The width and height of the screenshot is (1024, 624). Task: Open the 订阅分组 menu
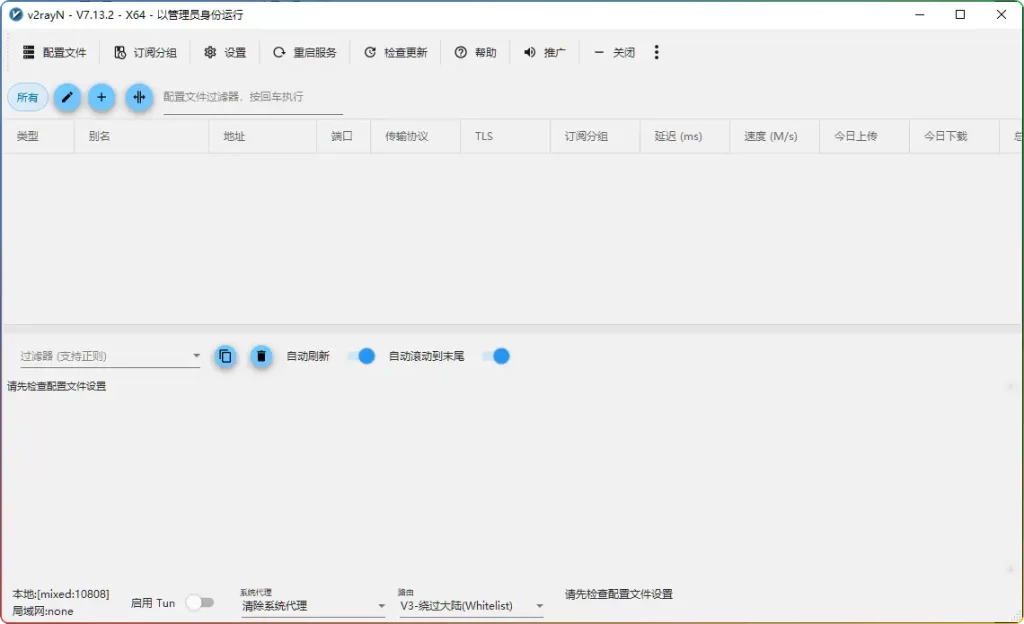coord(145,52)
